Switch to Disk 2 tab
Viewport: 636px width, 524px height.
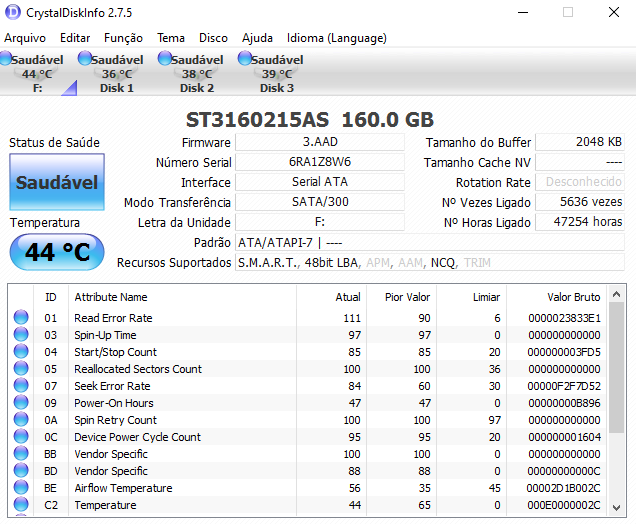point(197,73)
